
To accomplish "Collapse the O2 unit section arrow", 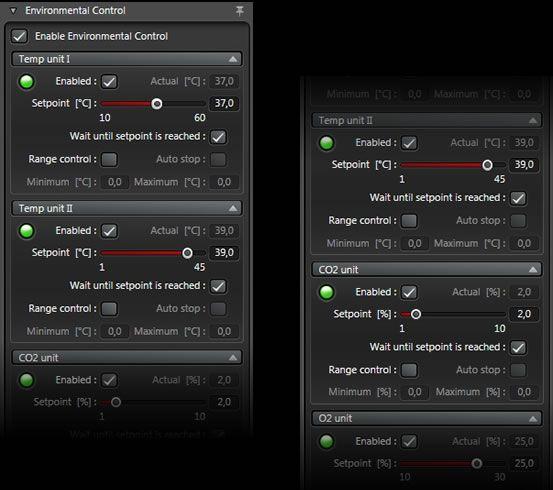I will (x=533, y=419).
